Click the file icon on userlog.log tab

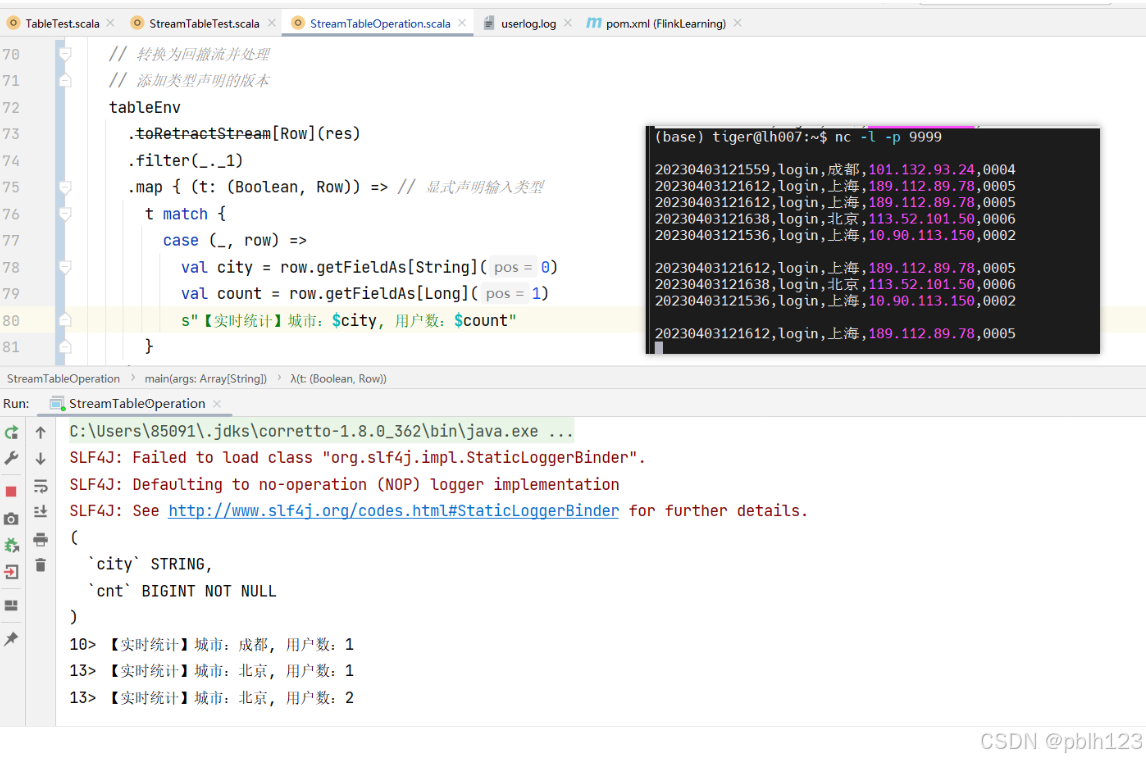click(489, 23)
